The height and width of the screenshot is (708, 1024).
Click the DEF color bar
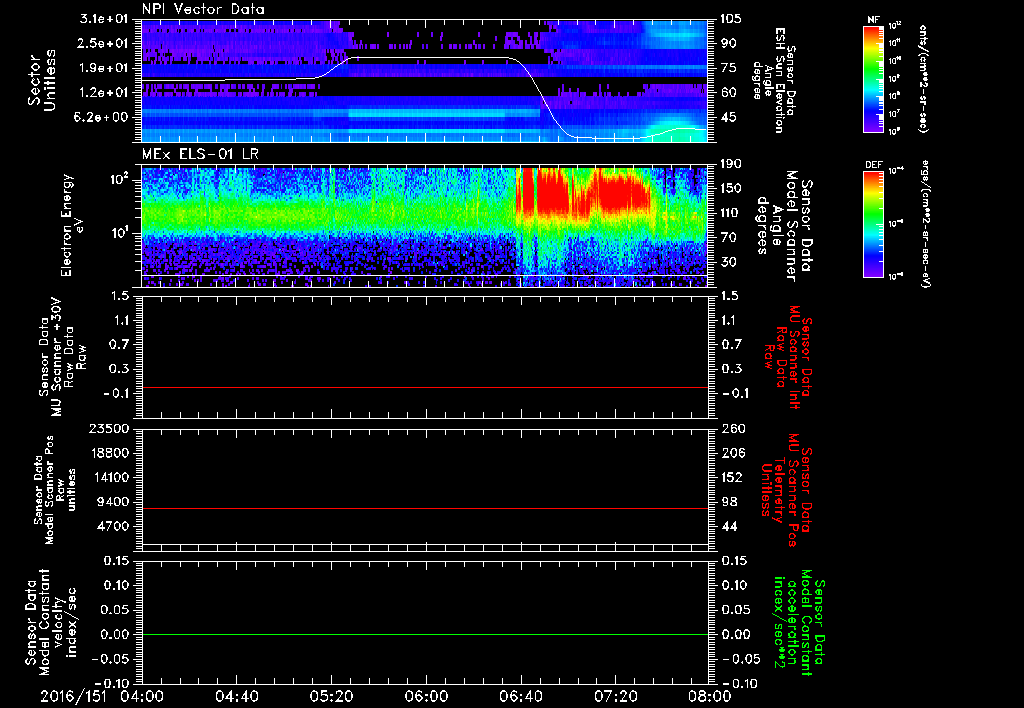point(874,225)
